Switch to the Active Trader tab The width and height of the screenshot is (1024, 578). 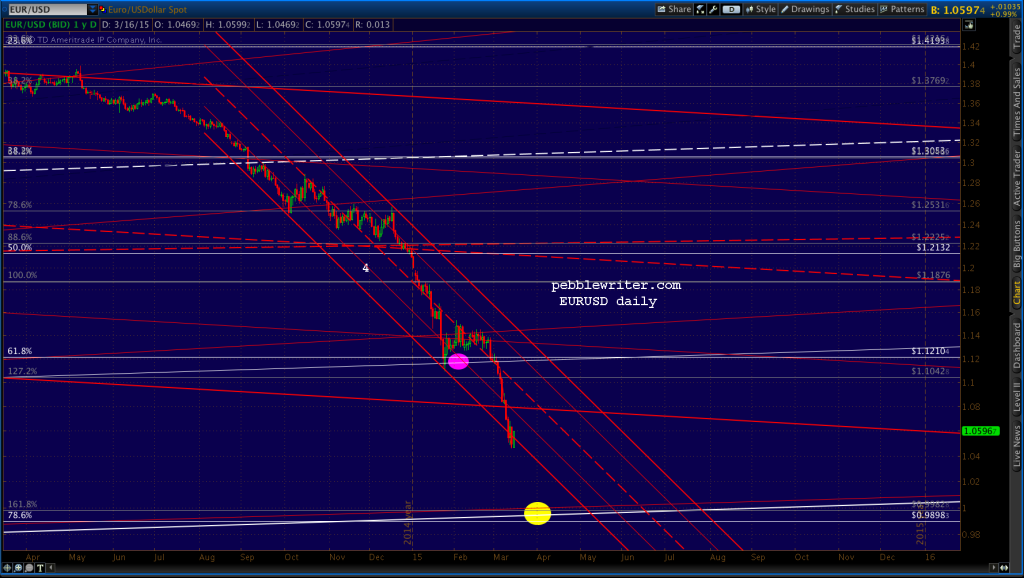1013,180
